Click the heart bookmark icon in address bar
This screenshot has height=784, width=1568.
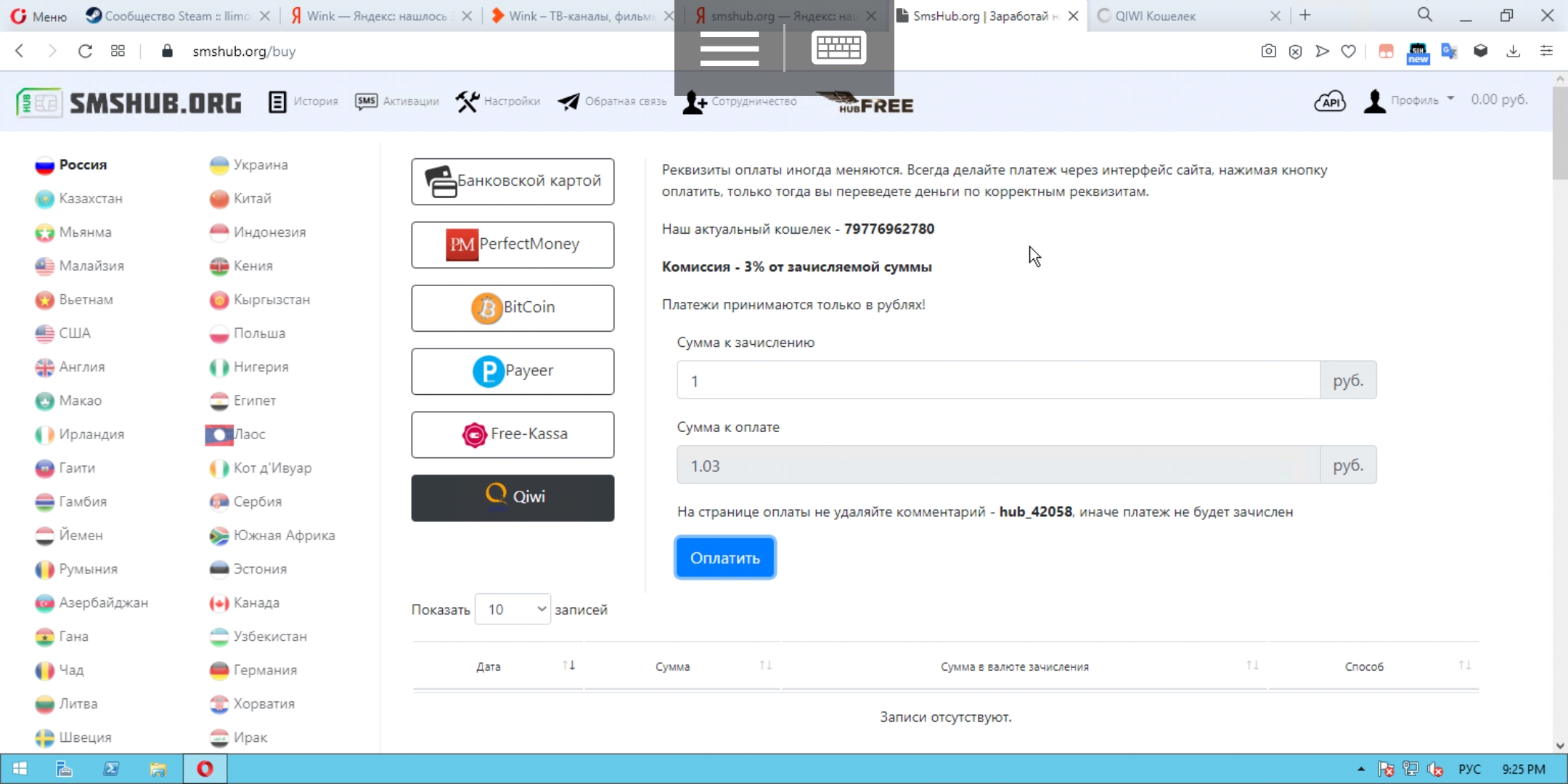(1348, 51)
